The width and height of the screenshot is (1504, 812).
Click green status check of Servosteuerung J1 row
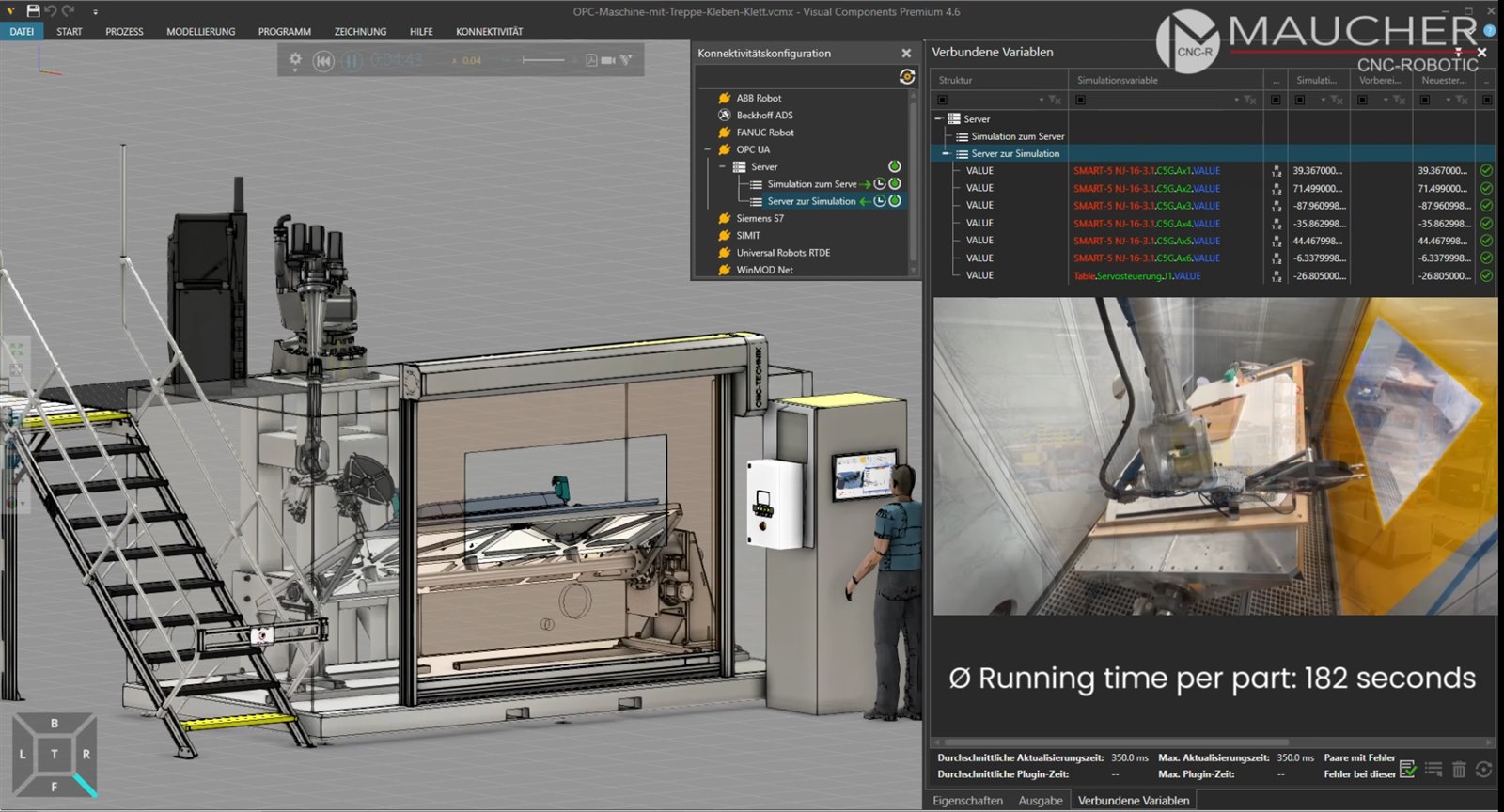[x=1486, y=276]
